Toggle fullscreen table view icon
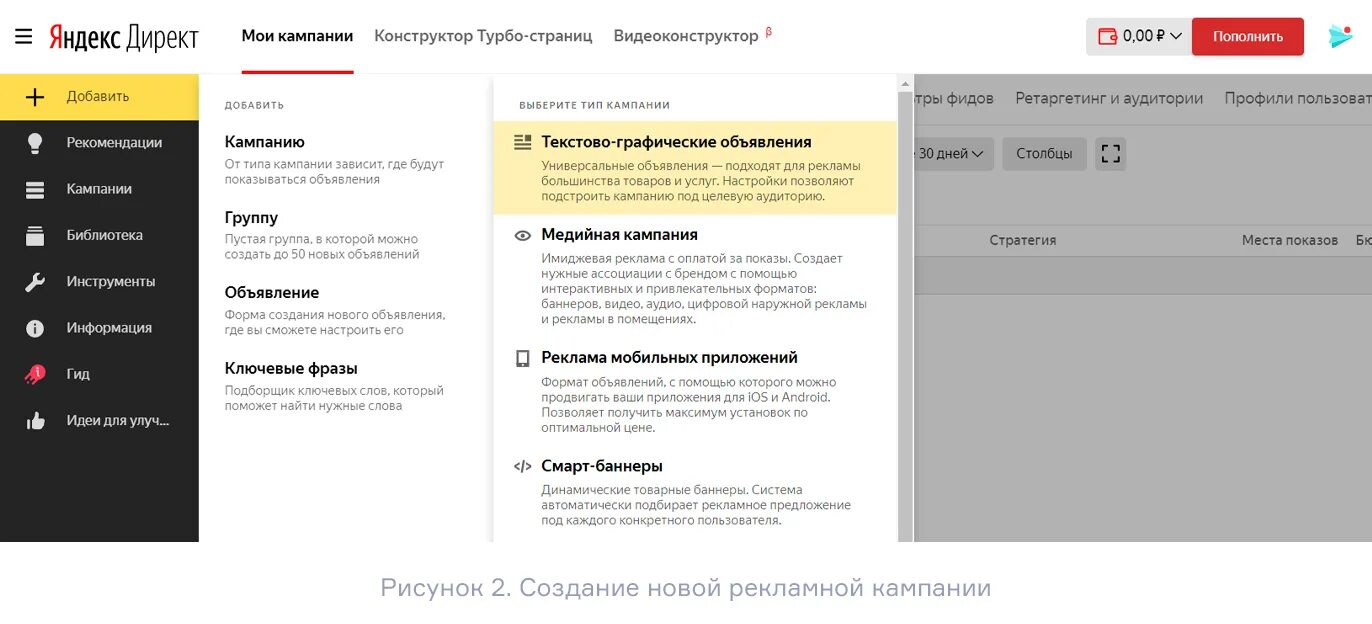Screen dimensions: 1372x624 1110,154
